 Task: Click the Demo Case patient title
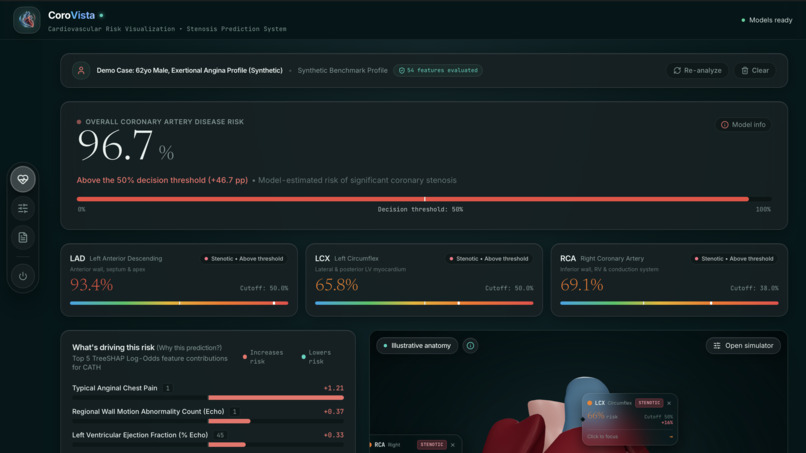[189, 70]
